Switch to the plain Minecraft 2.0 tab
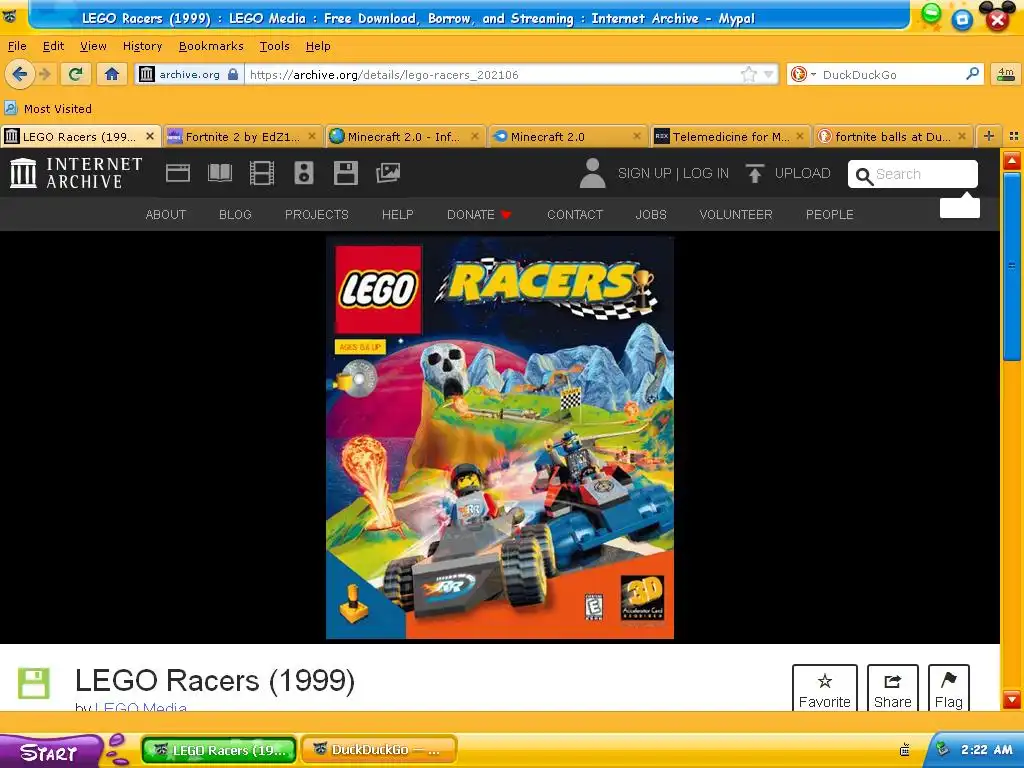This screenshot has width=1024, height=768. [567, 136]
